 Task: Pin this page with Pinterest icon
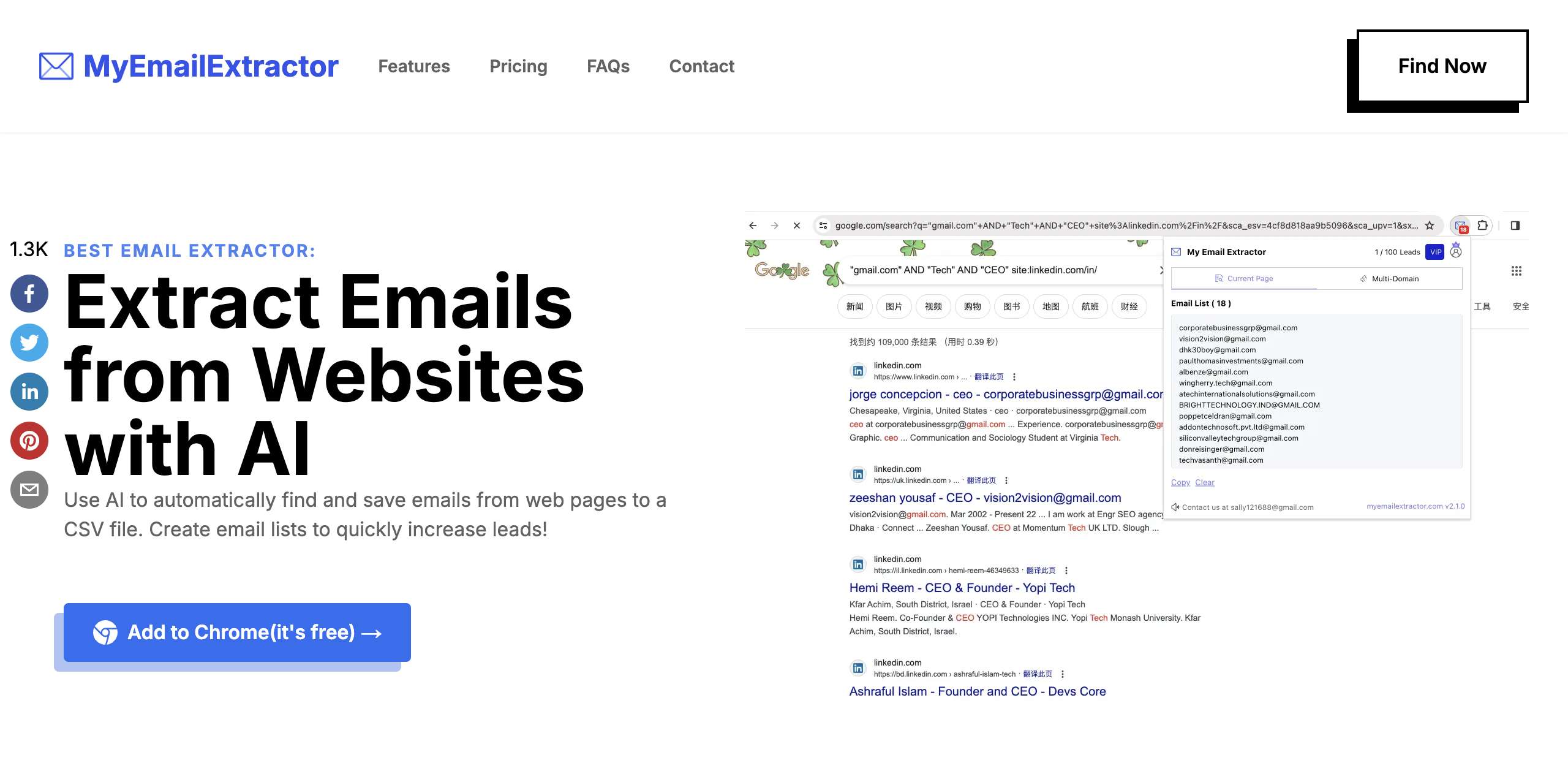(29, 441)
